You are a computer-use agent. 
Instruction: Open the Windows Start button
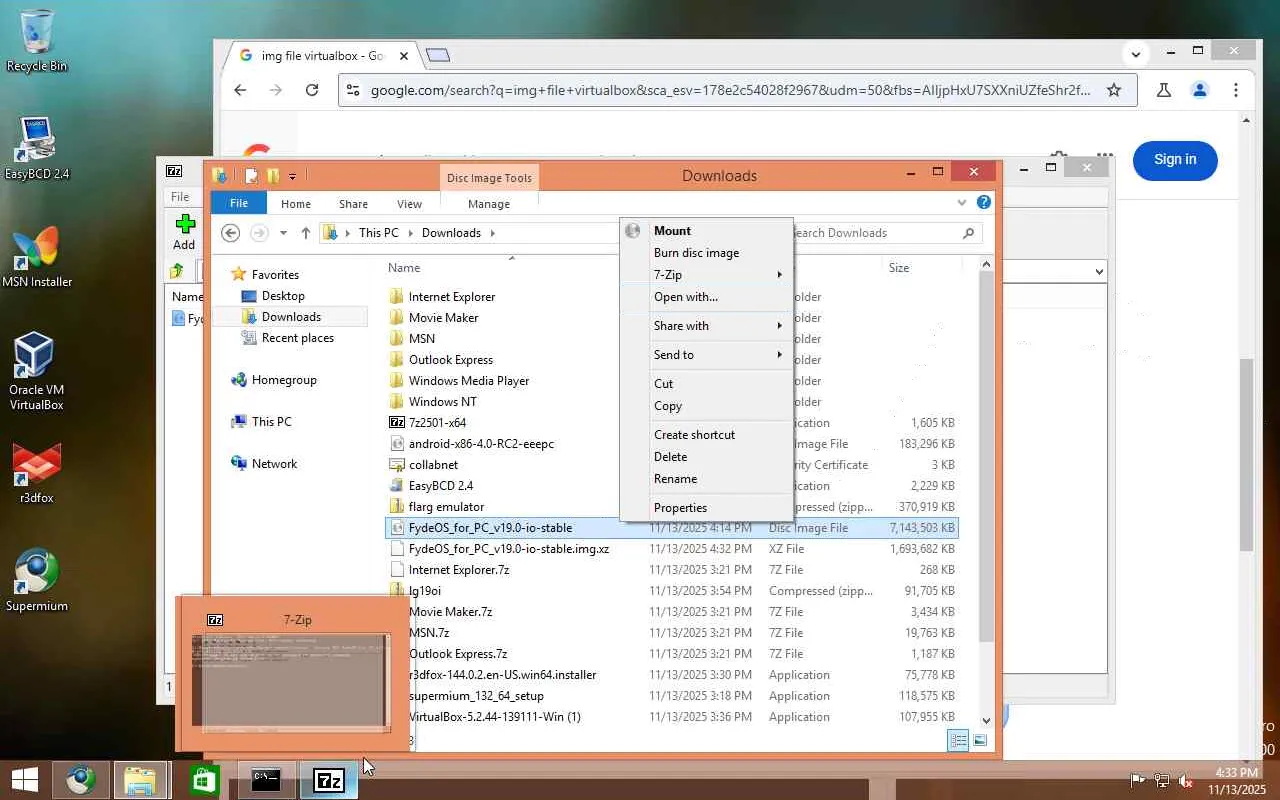(25, 779)
